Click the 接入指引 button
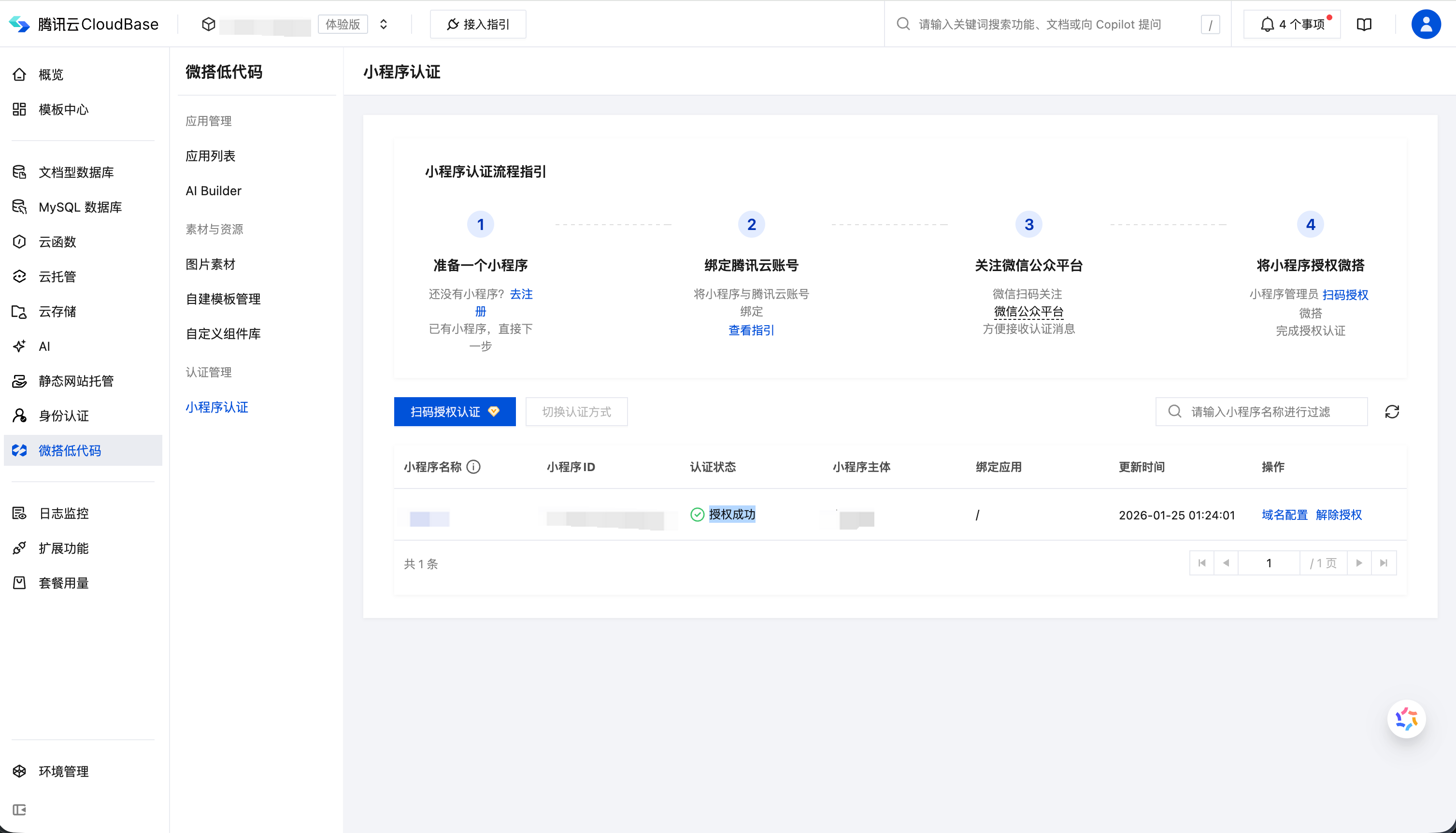 pyautogui.click(x=478, y=24)
